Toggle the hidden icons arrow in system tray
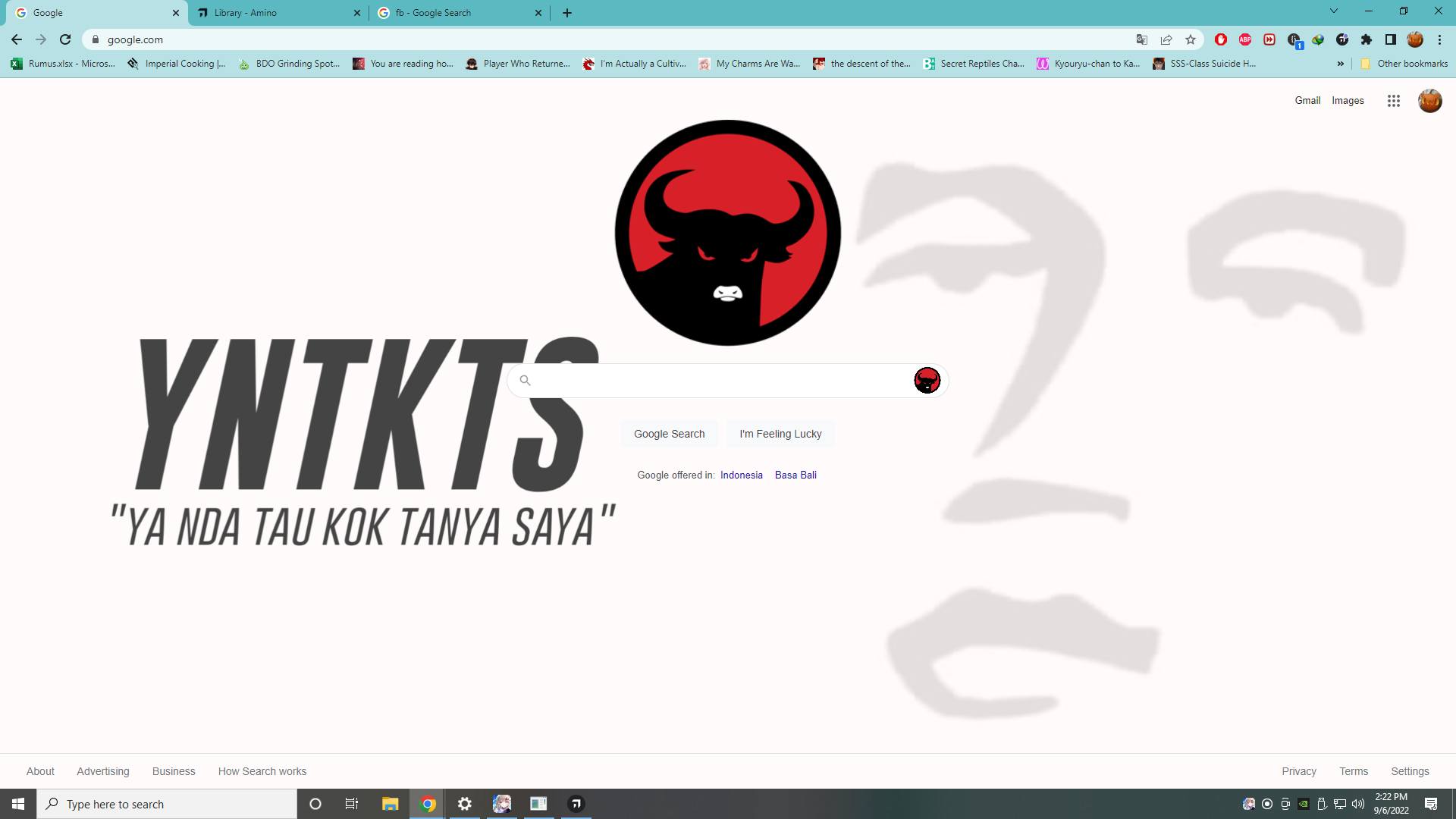Screen dimensions: 1456x819 (1249, 803)
